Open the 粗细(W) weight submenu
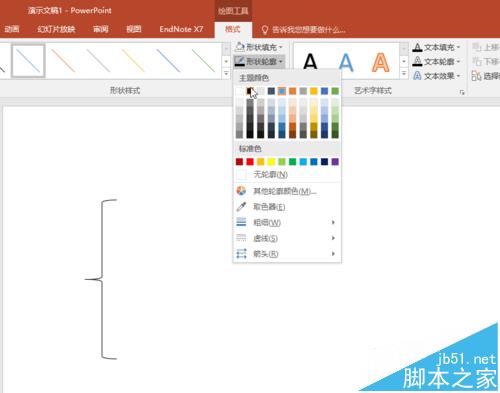 pyautogui.click(x=287, y=223)
